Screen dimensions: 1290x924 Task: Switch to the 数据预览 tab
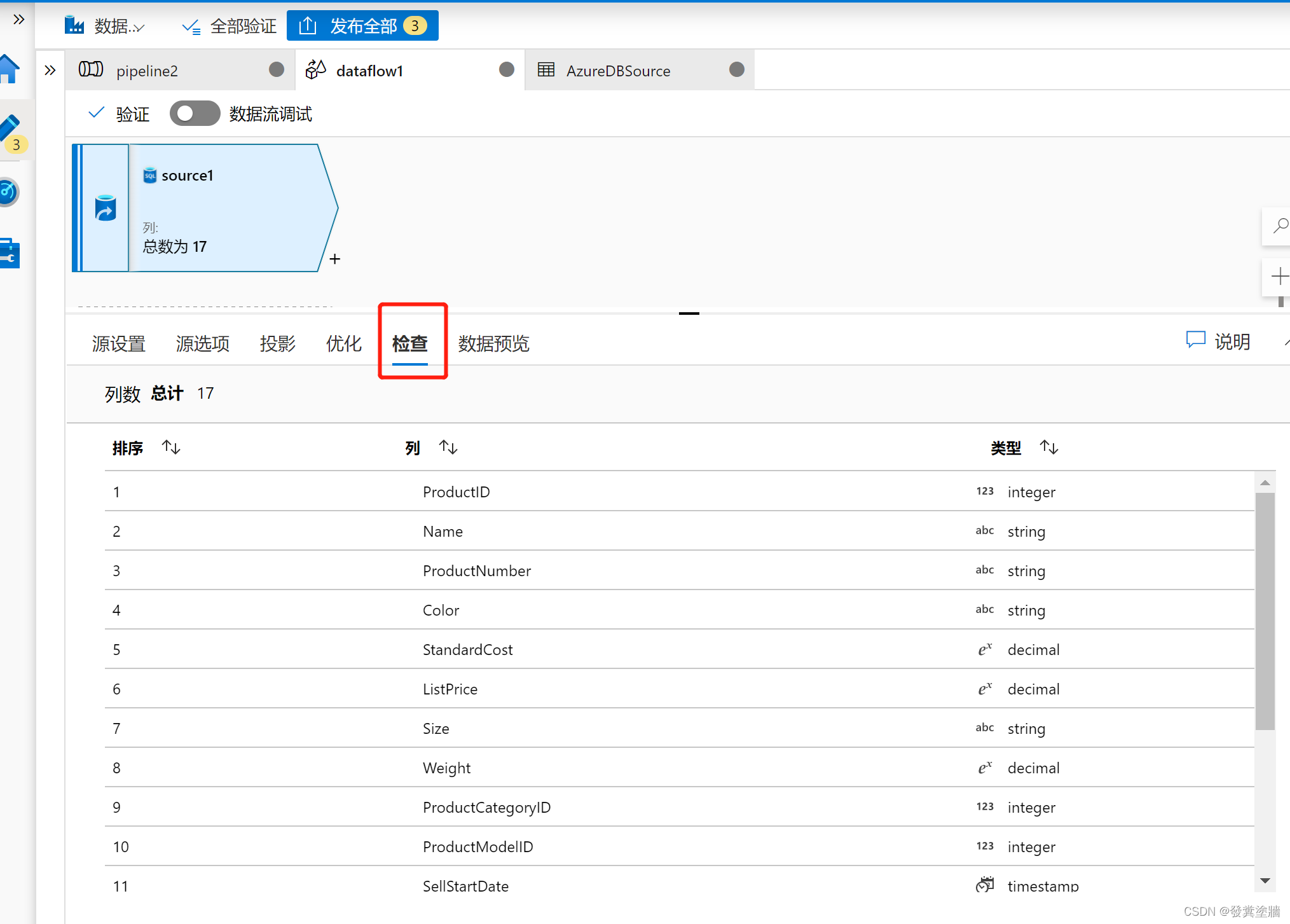tap(493, 343)
